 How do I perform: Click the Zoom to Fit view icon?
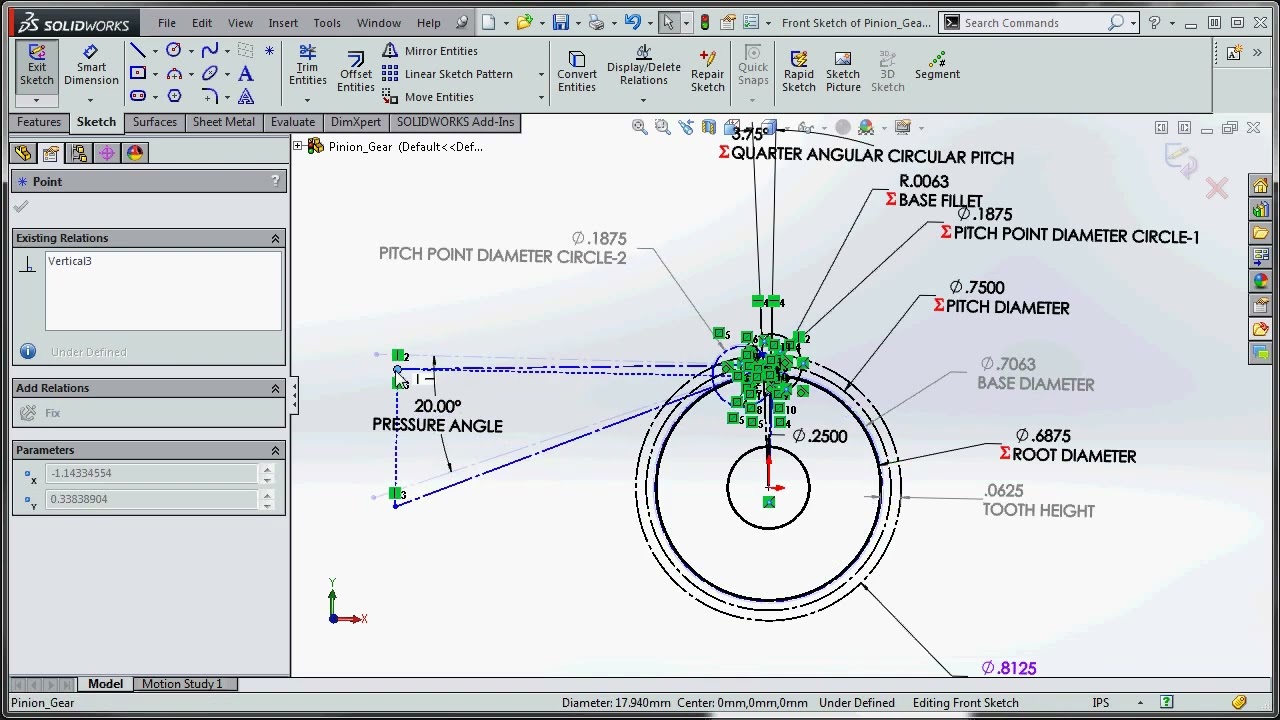click(x=639, y=127)
